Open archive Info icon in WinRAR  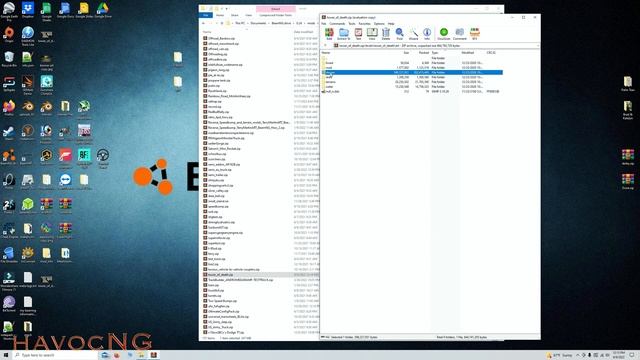[427, 34]
